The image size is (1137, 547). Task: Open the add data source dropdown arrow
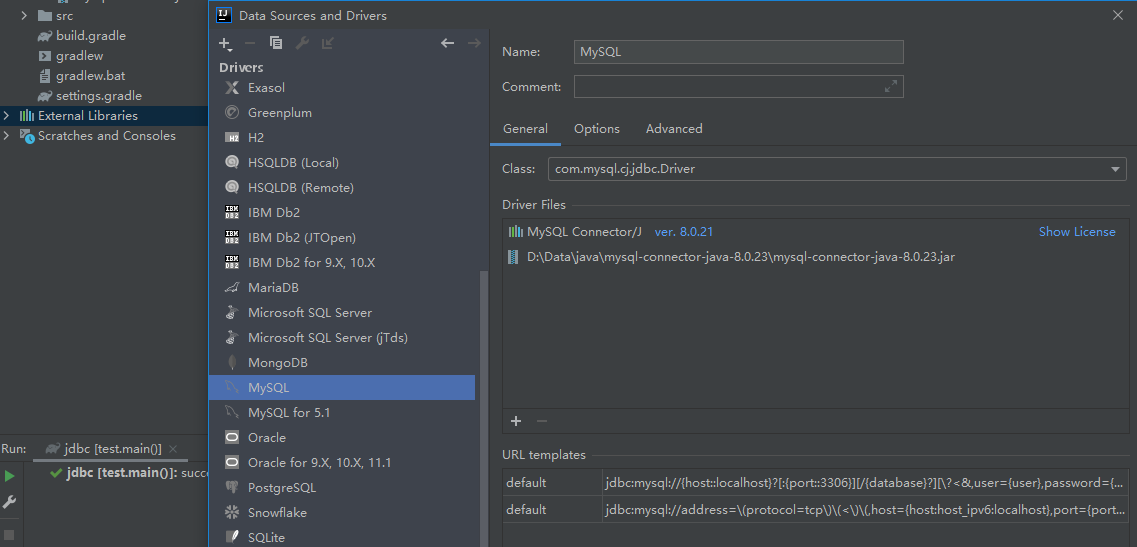[x=230, y=50]
